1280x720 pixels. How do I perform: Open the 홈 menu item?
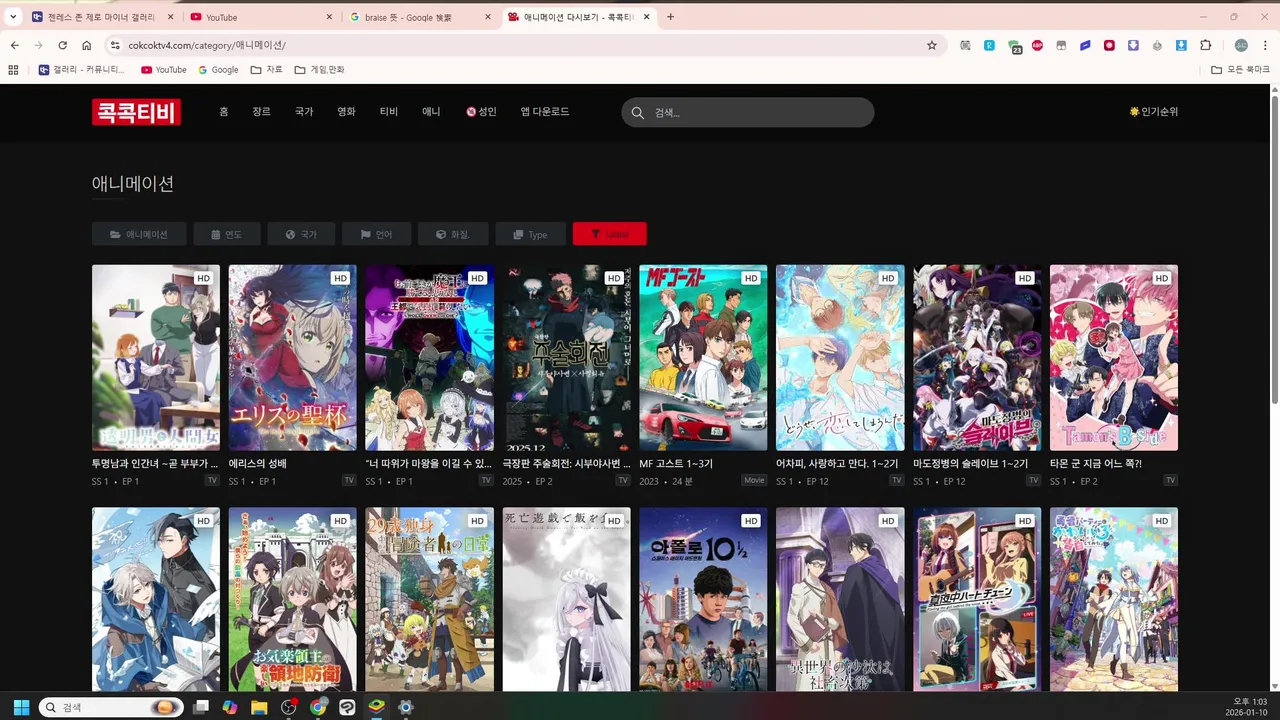tap(224, 112)
